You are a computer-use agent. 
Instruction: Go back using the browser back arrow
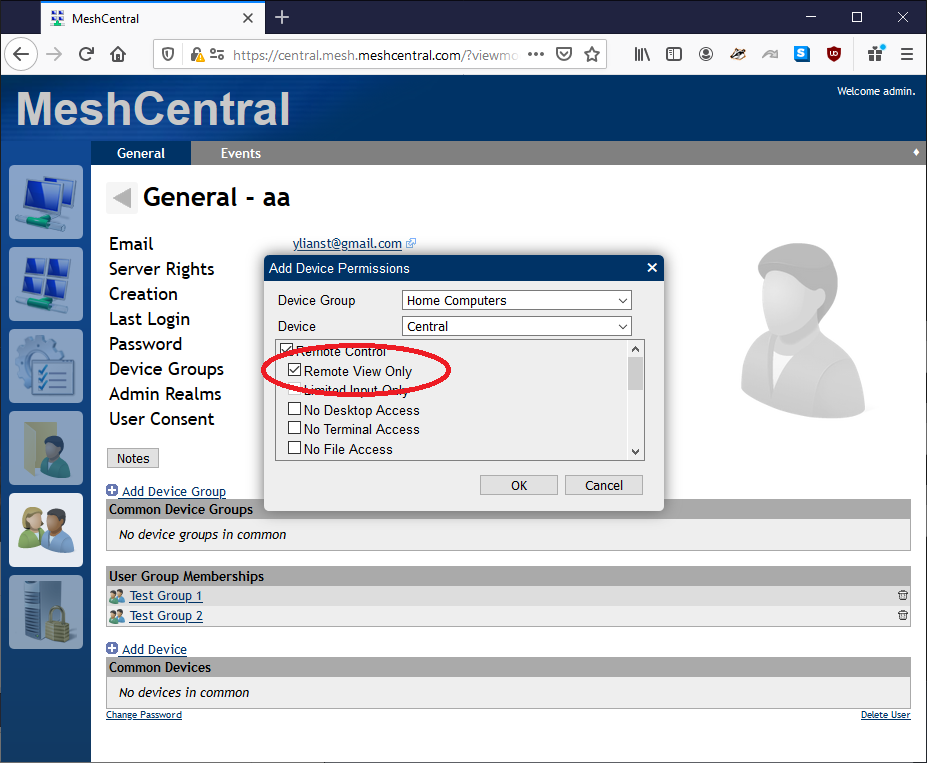click(21, 54)
